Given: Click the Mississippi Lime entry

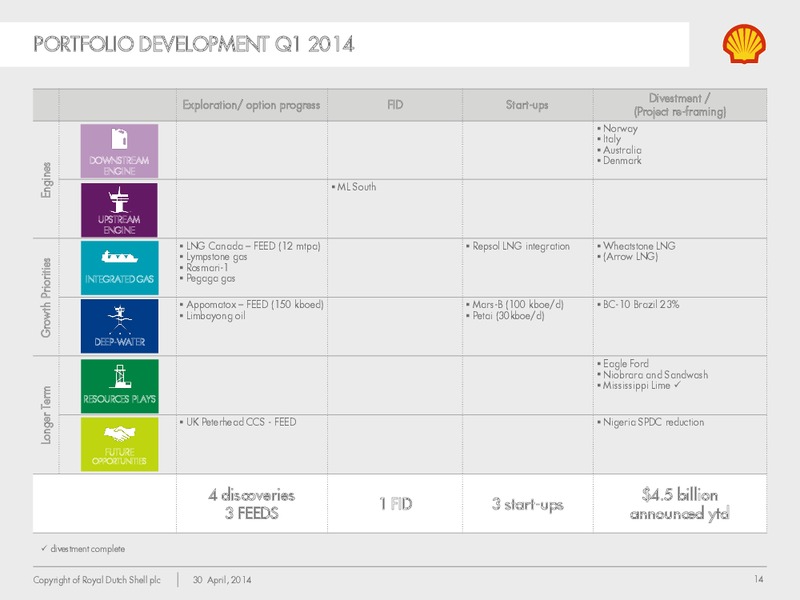Looking at the screenshot, I should (638, 385).
